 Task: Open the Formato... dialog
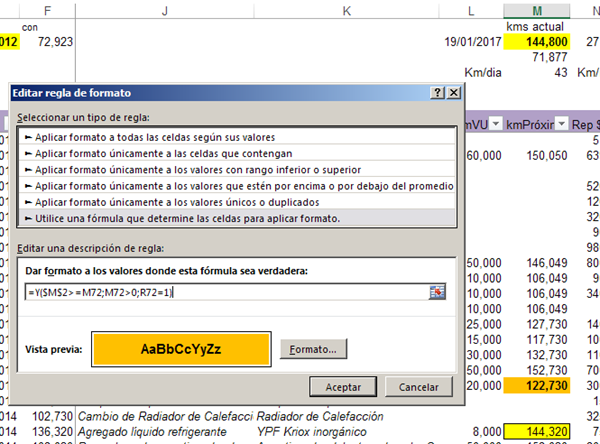pos(313,349)
